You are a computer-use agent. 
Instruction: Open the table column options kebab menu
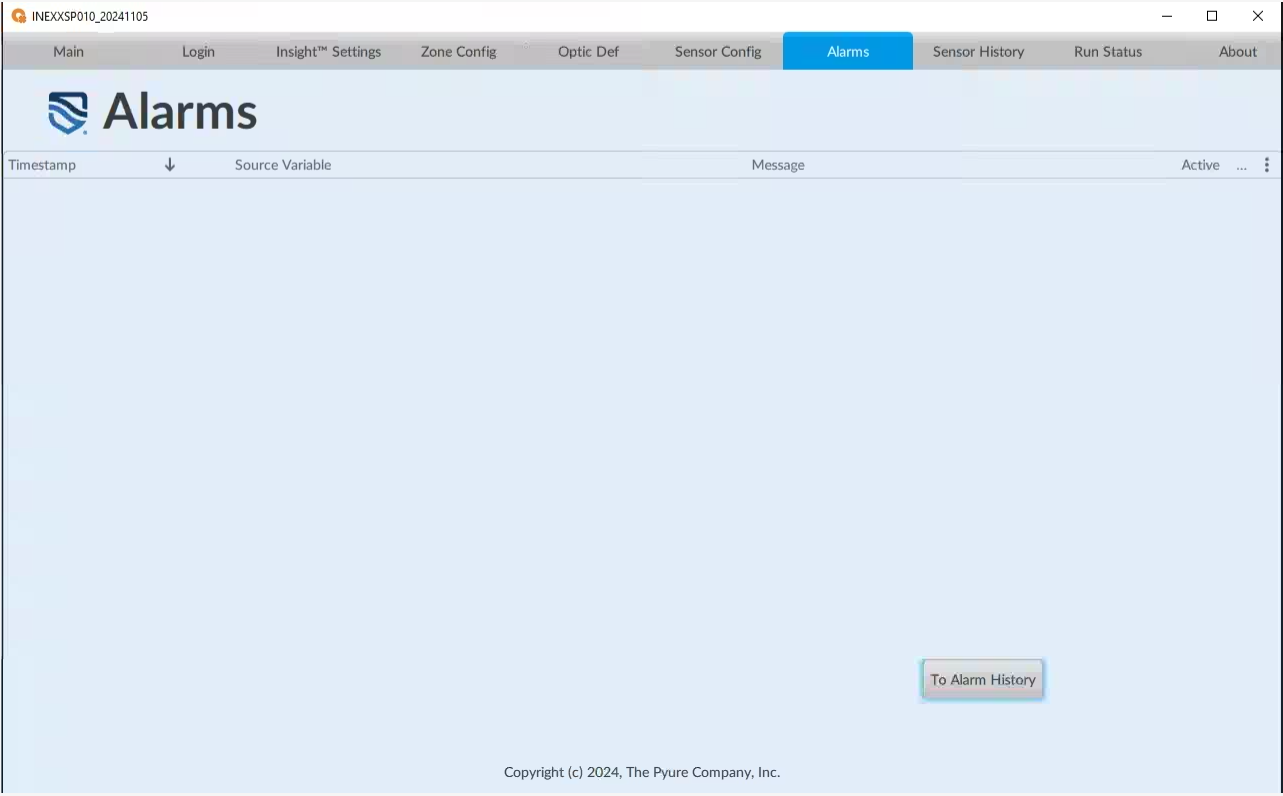click(1267, 165)
